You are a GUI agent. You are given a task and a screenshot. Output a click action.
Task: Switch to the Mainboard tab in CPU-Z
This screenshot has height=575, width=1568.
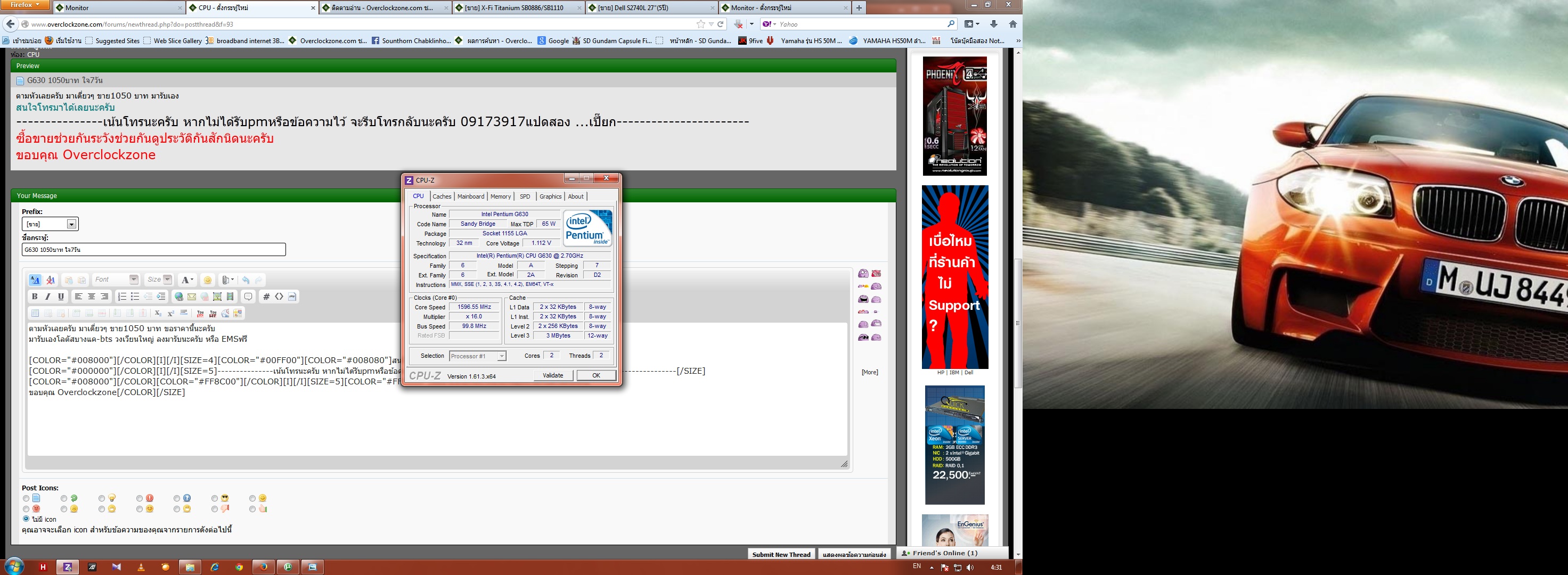tap(470, 196)
